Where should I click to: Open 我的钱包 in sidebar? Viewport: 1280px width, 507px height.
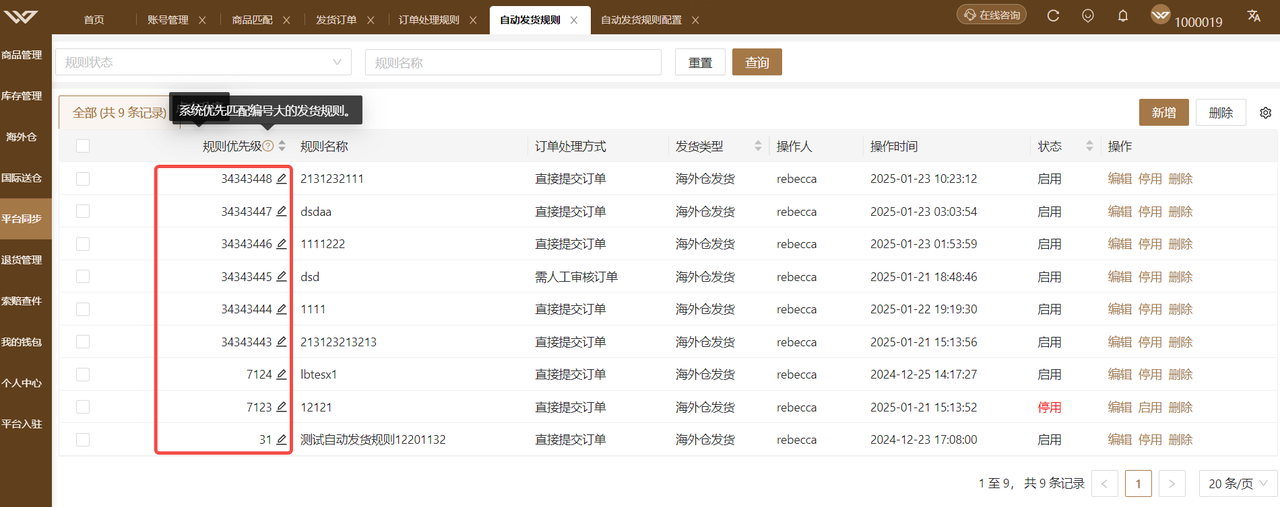pos(22,342)
